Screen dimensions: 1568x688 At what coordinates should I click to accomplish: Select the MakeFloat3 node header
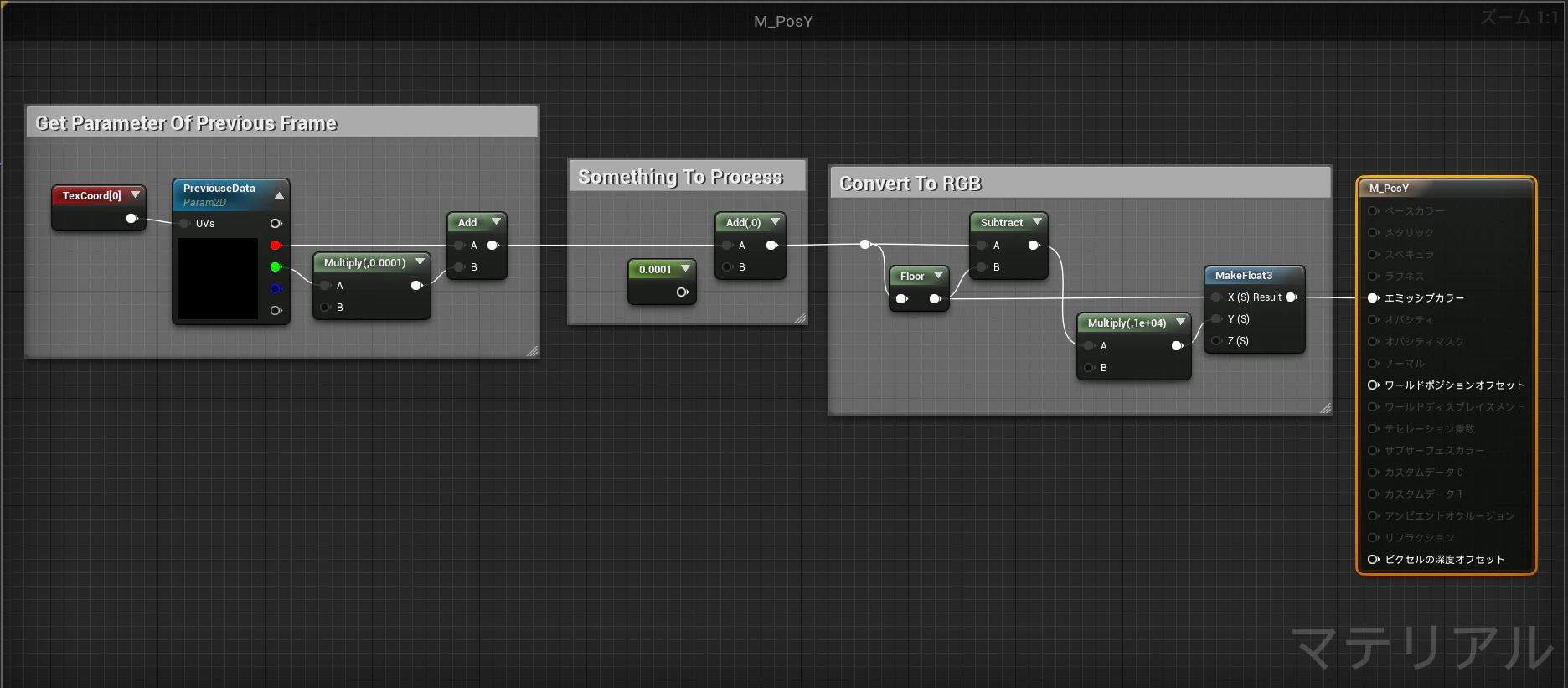(x=1254, y=275)
